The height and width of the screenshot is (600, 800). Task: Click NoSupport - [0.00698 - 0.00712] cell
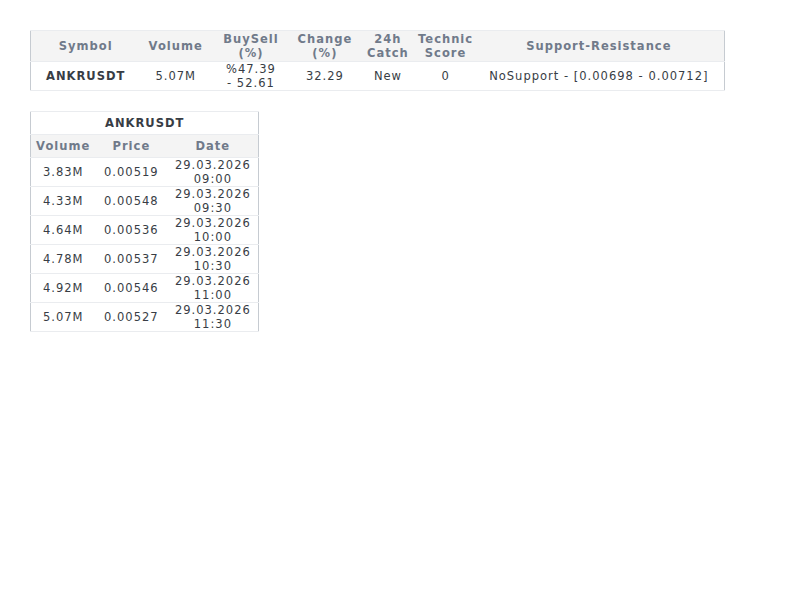coord(598,76)
